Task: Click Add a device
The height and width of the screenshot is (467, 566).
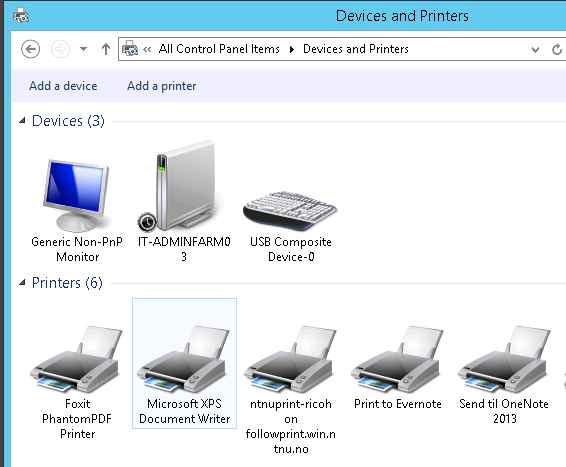Action: pos(63,86)
